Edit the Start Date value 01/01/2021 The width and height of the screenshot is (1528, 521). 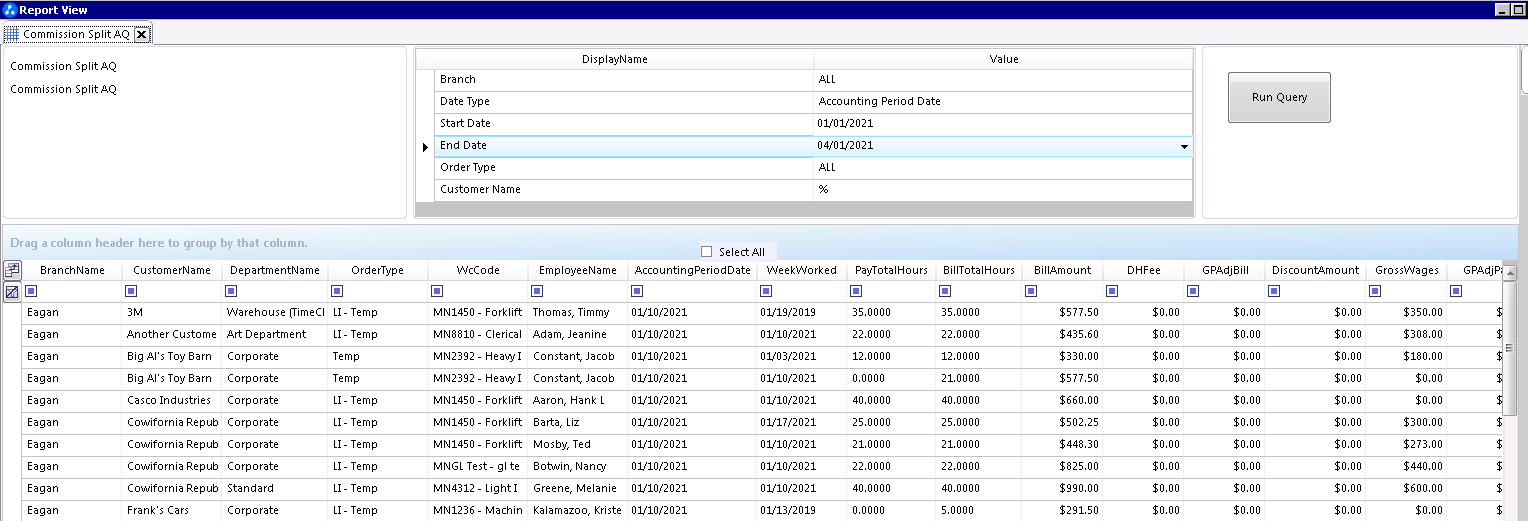tap(1003, 124)
